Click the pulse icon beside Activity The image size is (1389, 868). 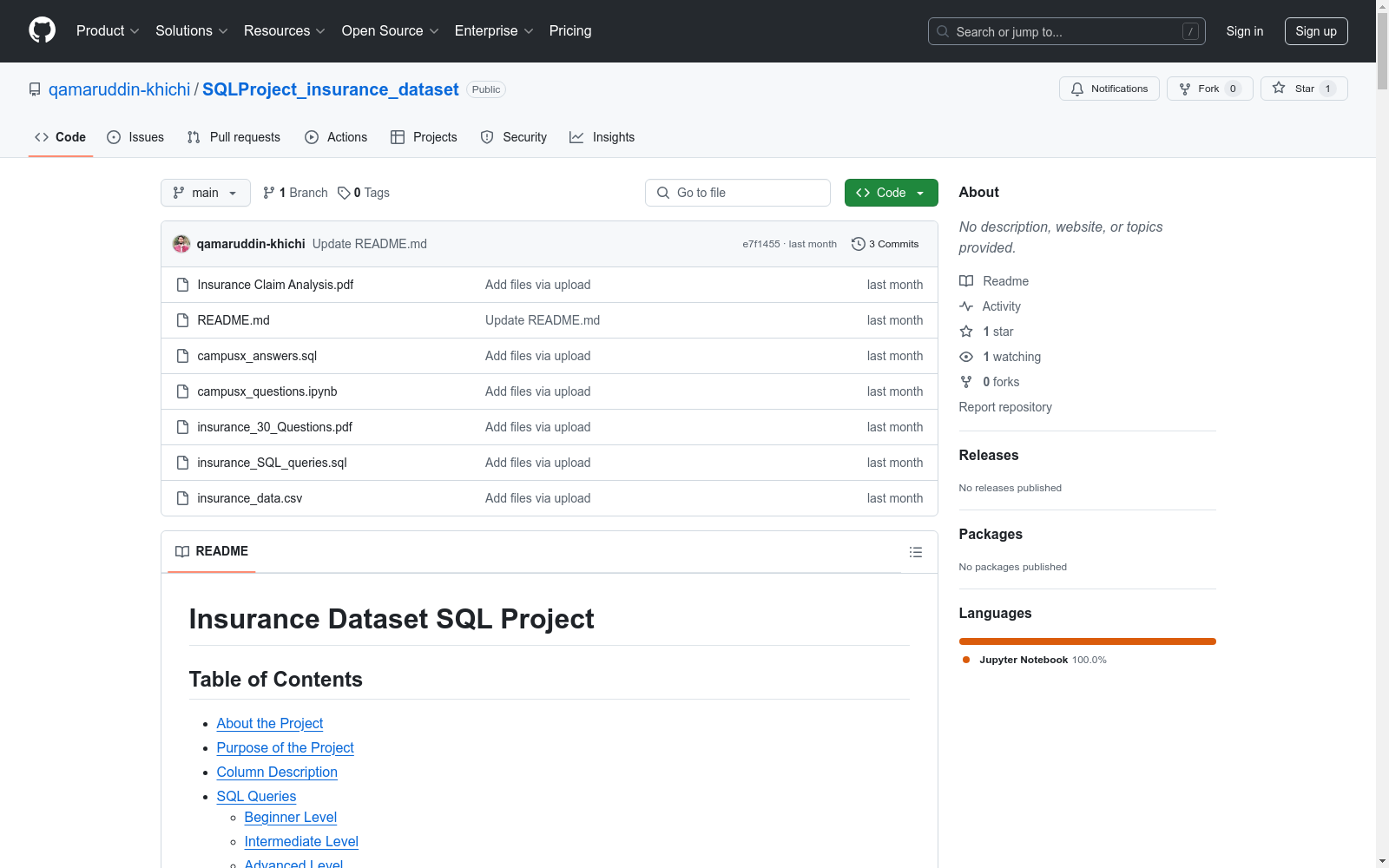(x=966, y=306)
